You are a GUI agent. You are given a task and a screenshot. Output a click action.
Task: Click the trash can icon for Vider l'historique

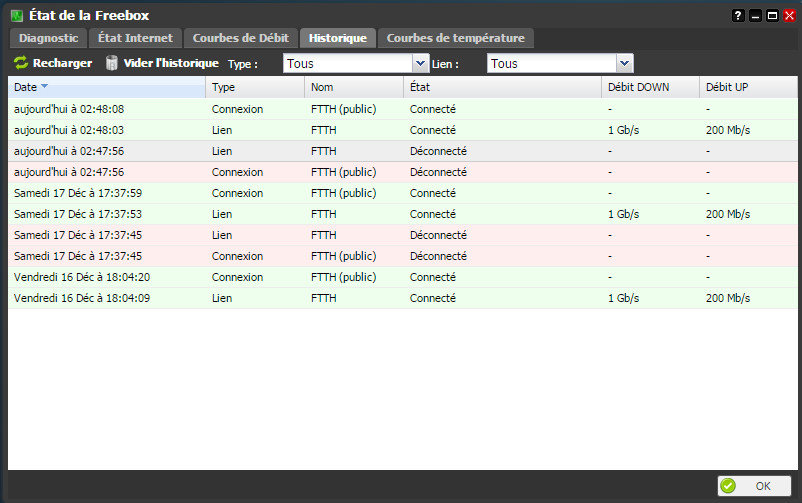(x=112, y=63)
